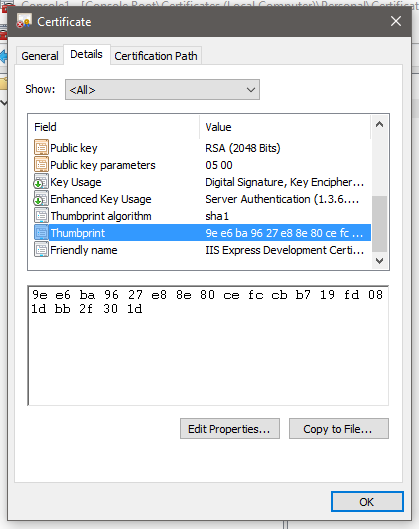The height and width of the screenshot is (529, 419).
Task: Click the Certificate icon in title bar
Action: pos(24,21)
